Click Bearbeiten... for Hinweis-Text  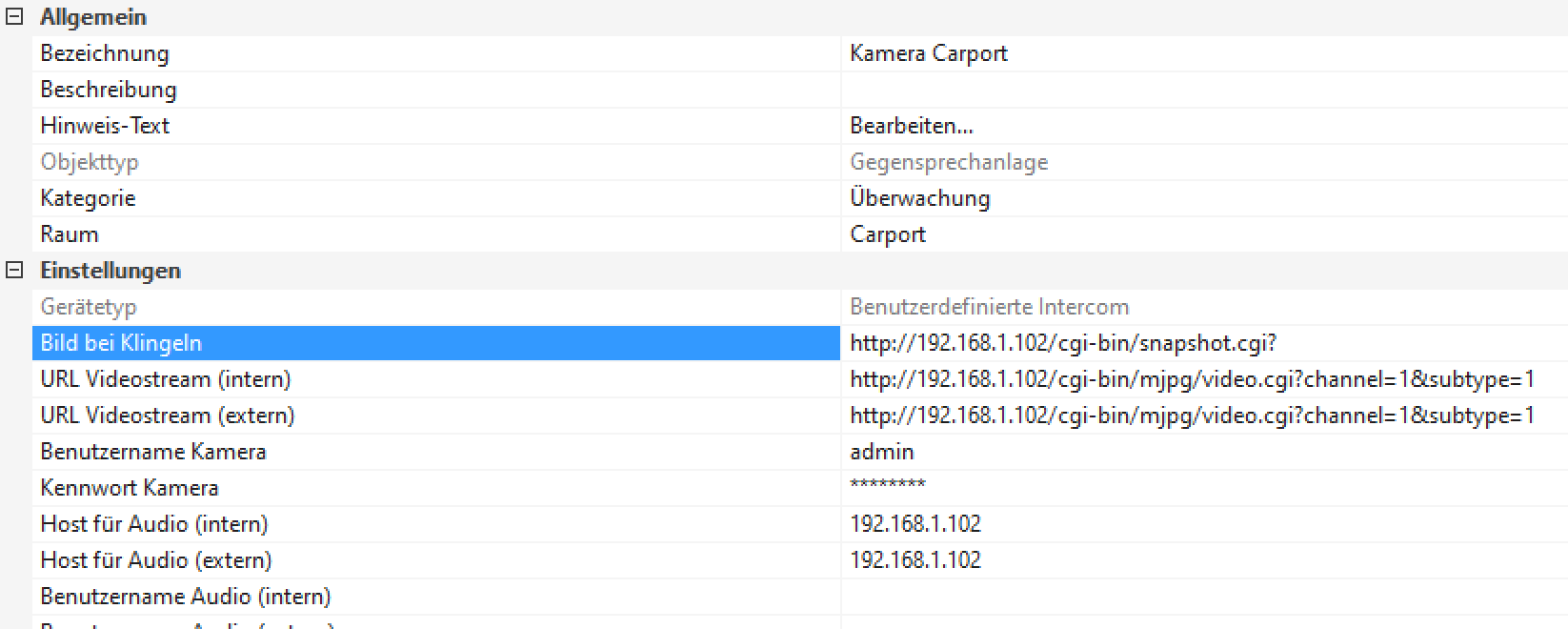click(x=912, y=126)
